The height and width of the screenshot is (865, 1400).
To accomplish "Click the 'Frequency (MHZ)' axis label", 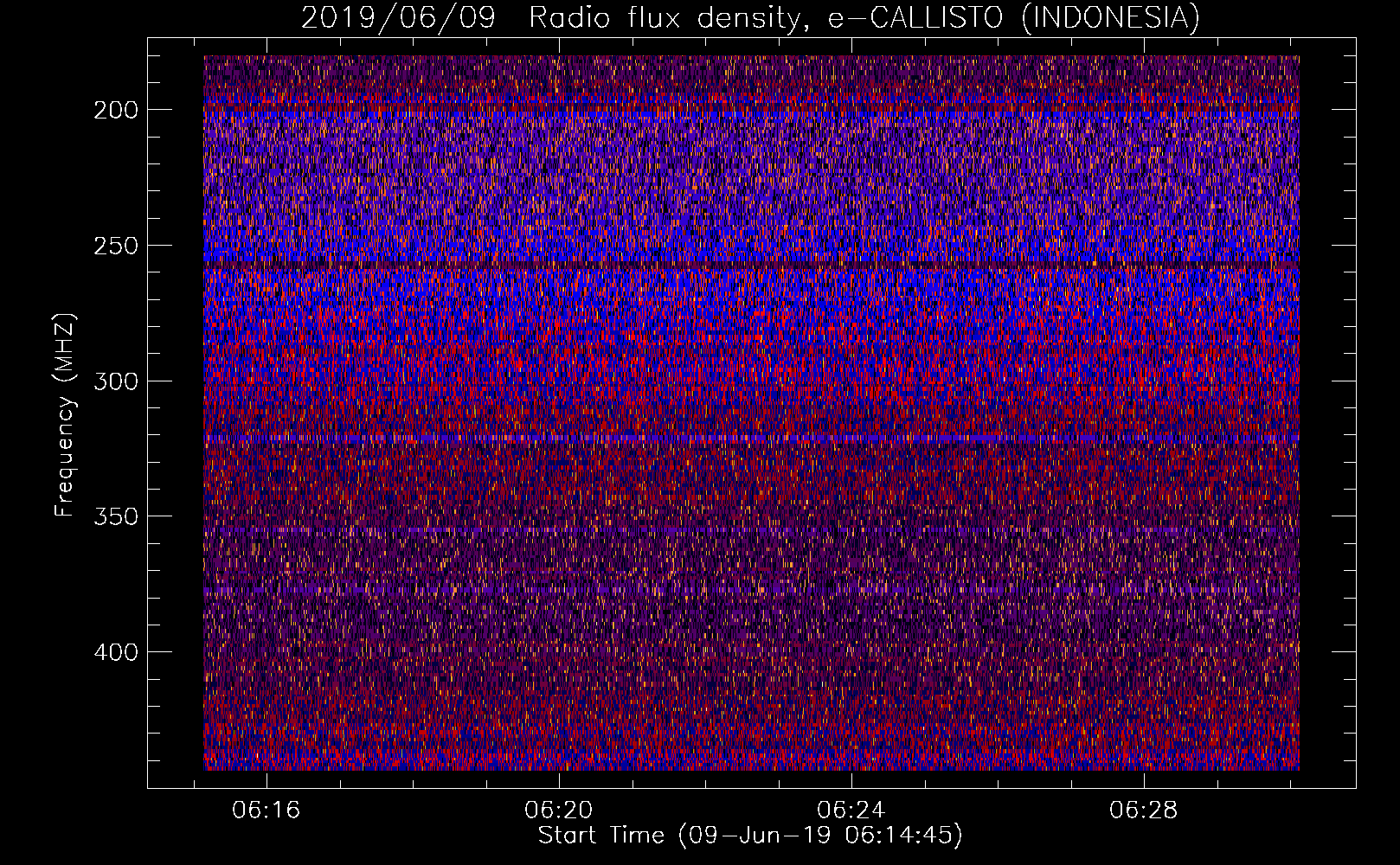I will pyautogui.click(x=65, y=415).
